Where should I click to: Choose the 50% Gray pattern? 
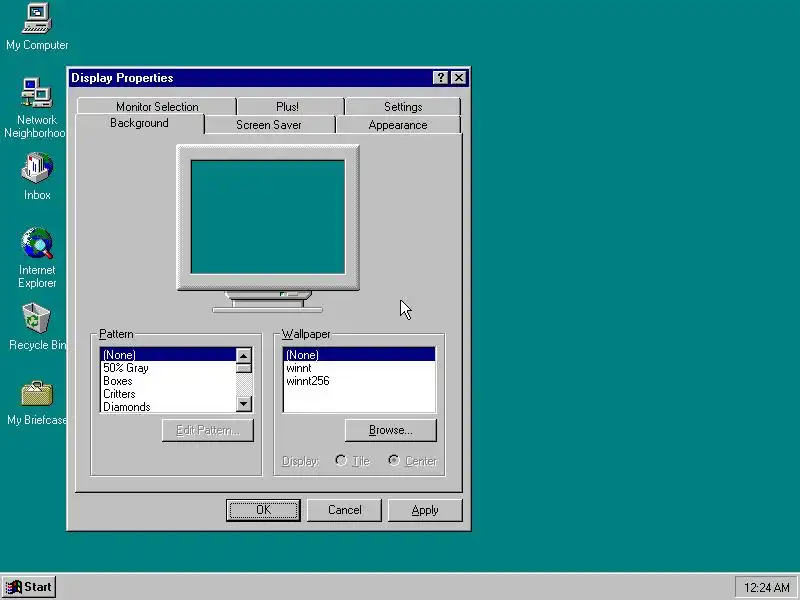pos(168,368)
